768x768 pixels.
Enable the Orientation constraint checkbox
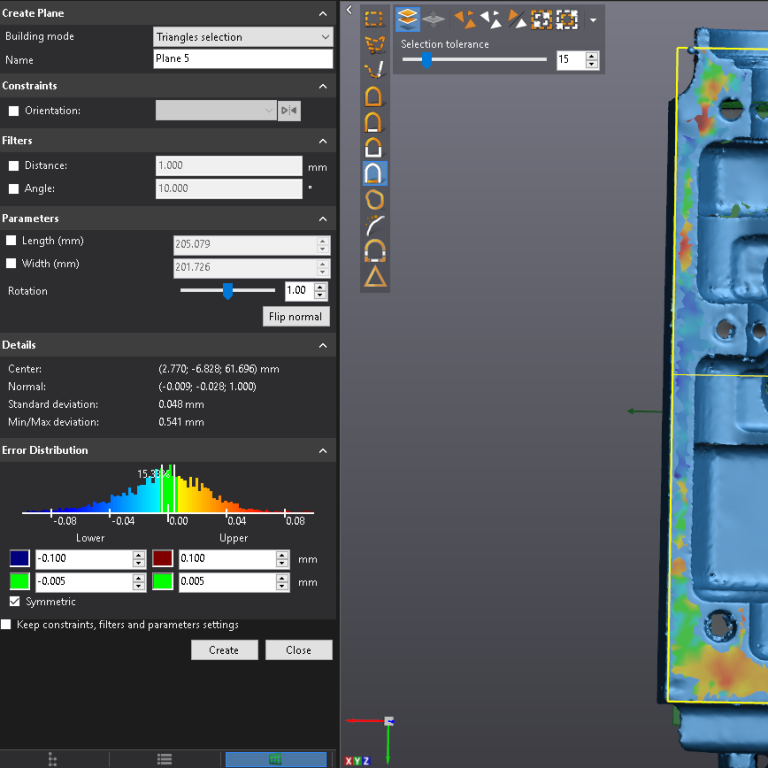click(13, 111)
